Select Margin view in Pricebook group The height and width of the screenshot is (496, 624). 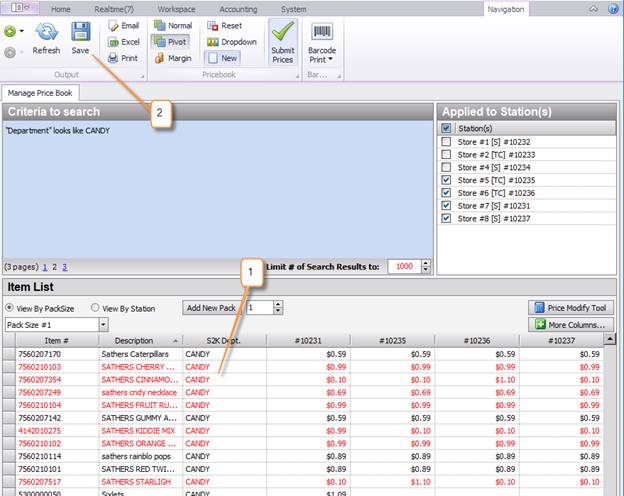pyautogui.click(x=171, y=58)
